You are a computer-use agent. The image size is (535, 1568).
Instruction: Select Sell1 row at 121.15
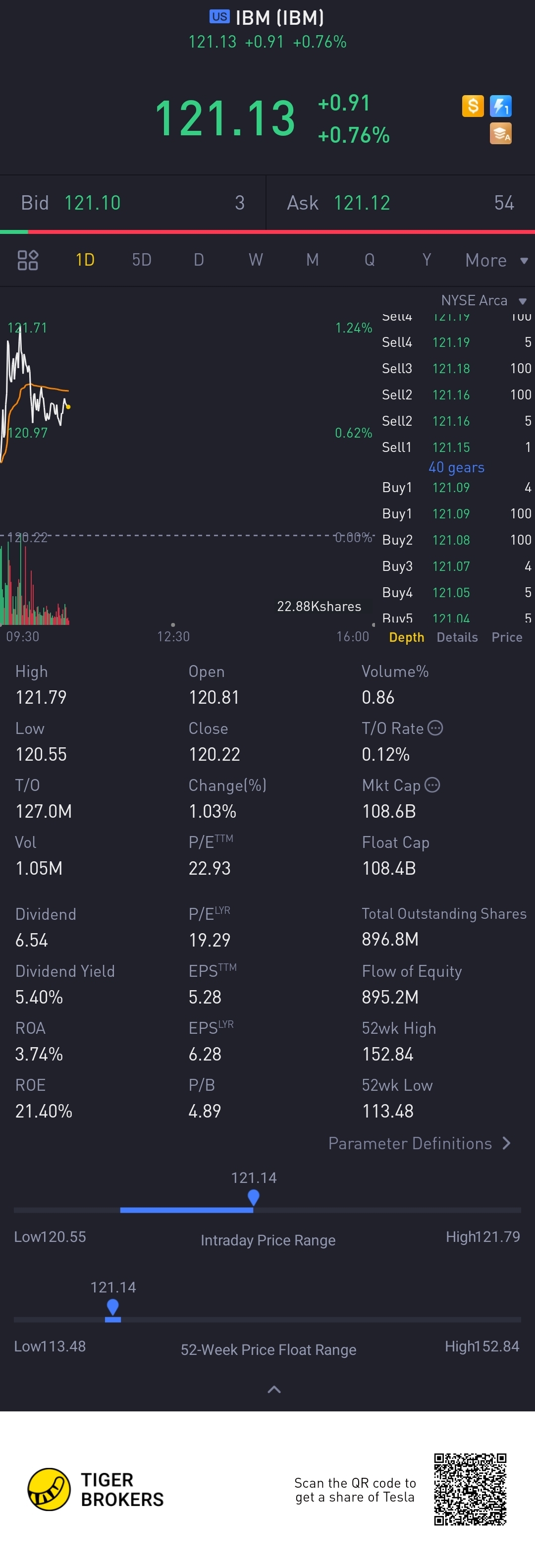pyautogui.click(x=457, y=448)
